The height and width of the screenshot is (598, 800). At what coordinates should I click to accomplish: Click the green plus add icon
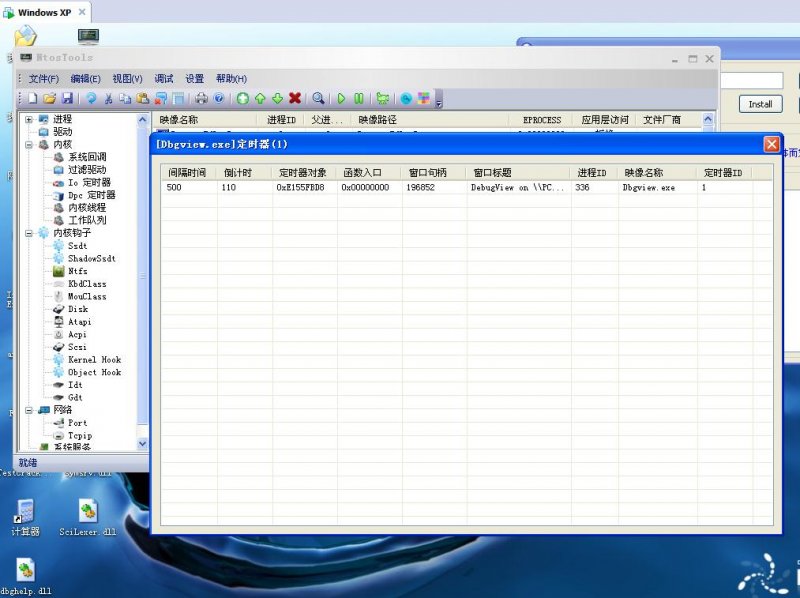(x=243, y=98)
